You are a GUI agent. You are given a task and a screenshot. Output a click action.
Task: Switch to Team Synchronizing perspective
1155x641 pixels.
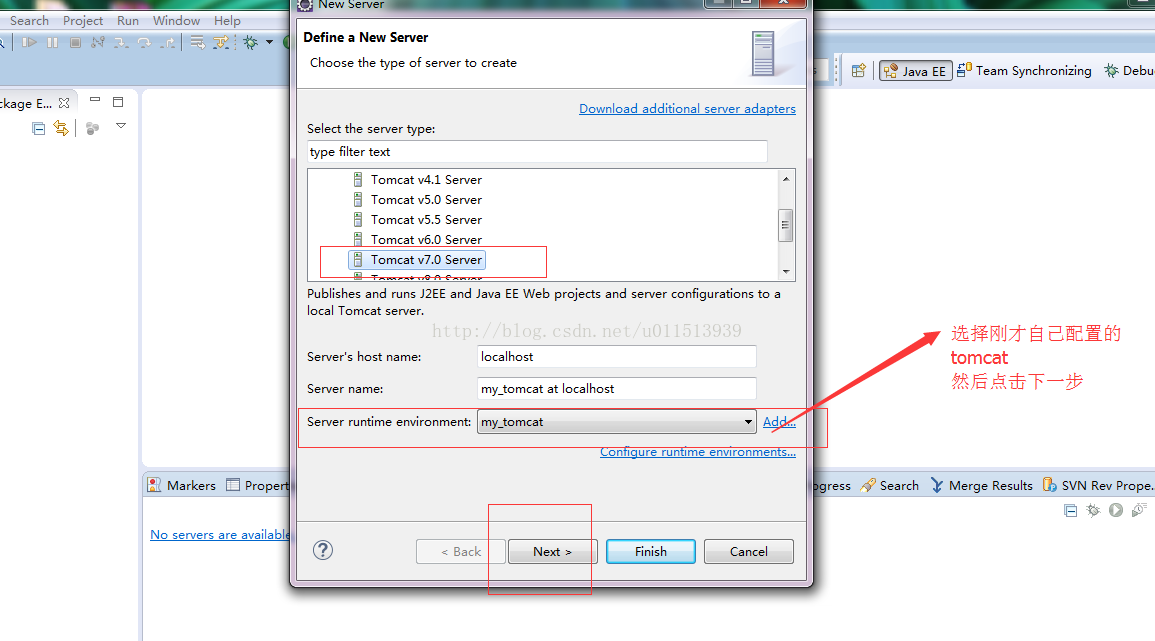pos(1025,71)
